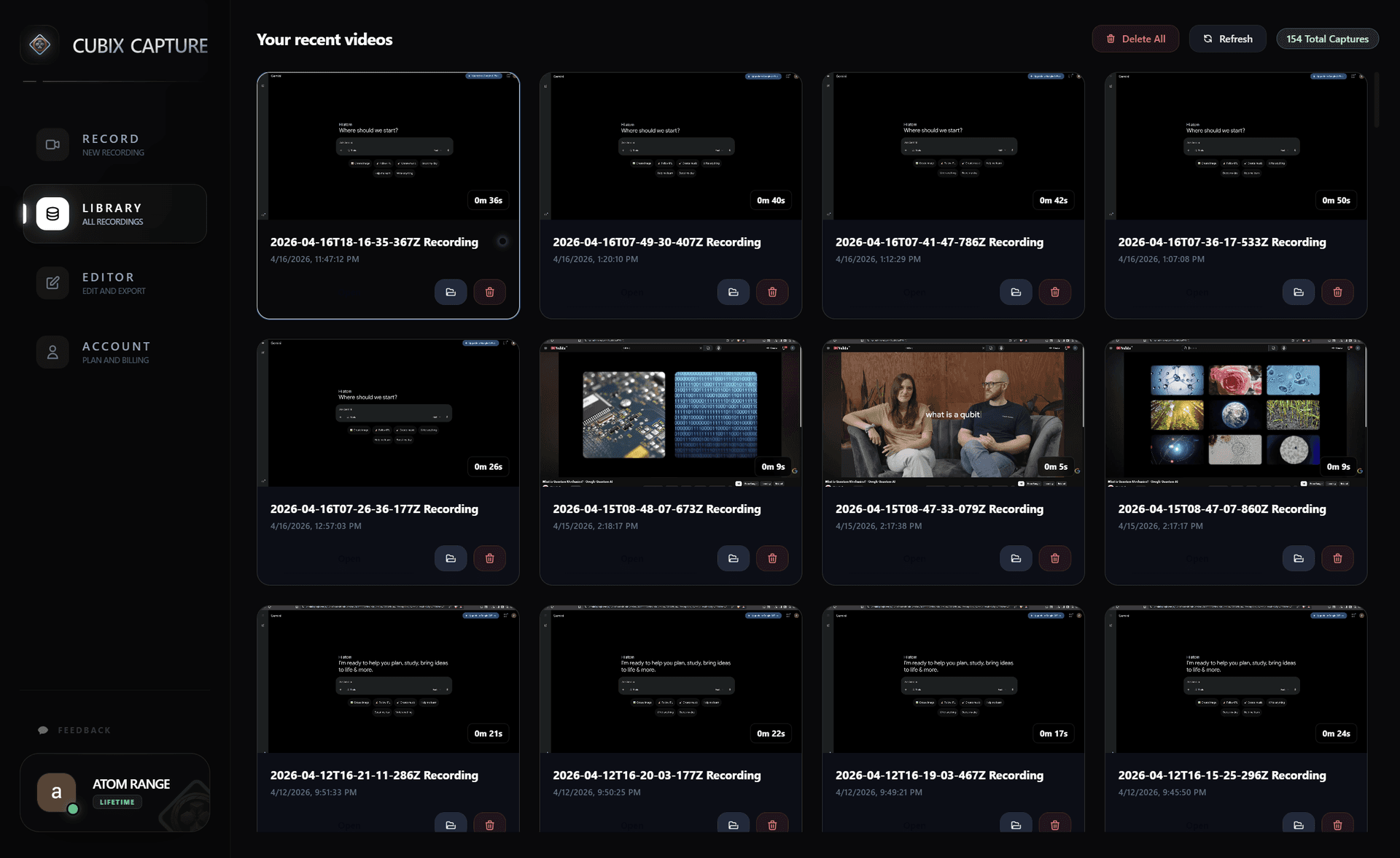Delete the 2026-04-16T07-49-30-407Z Recording

[772, 292]
